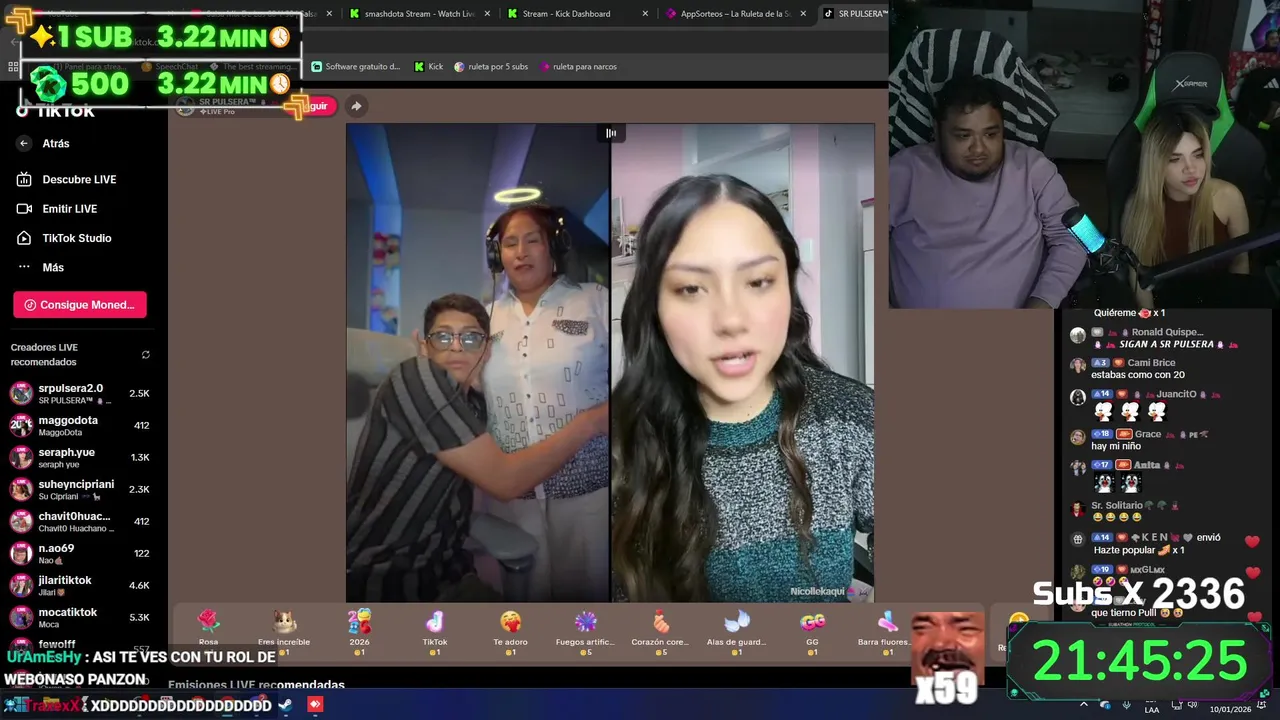Click the taskbar date showing 10/01/2026
The width and height of the screenshot is (1280, 720).
(1230, 709)
